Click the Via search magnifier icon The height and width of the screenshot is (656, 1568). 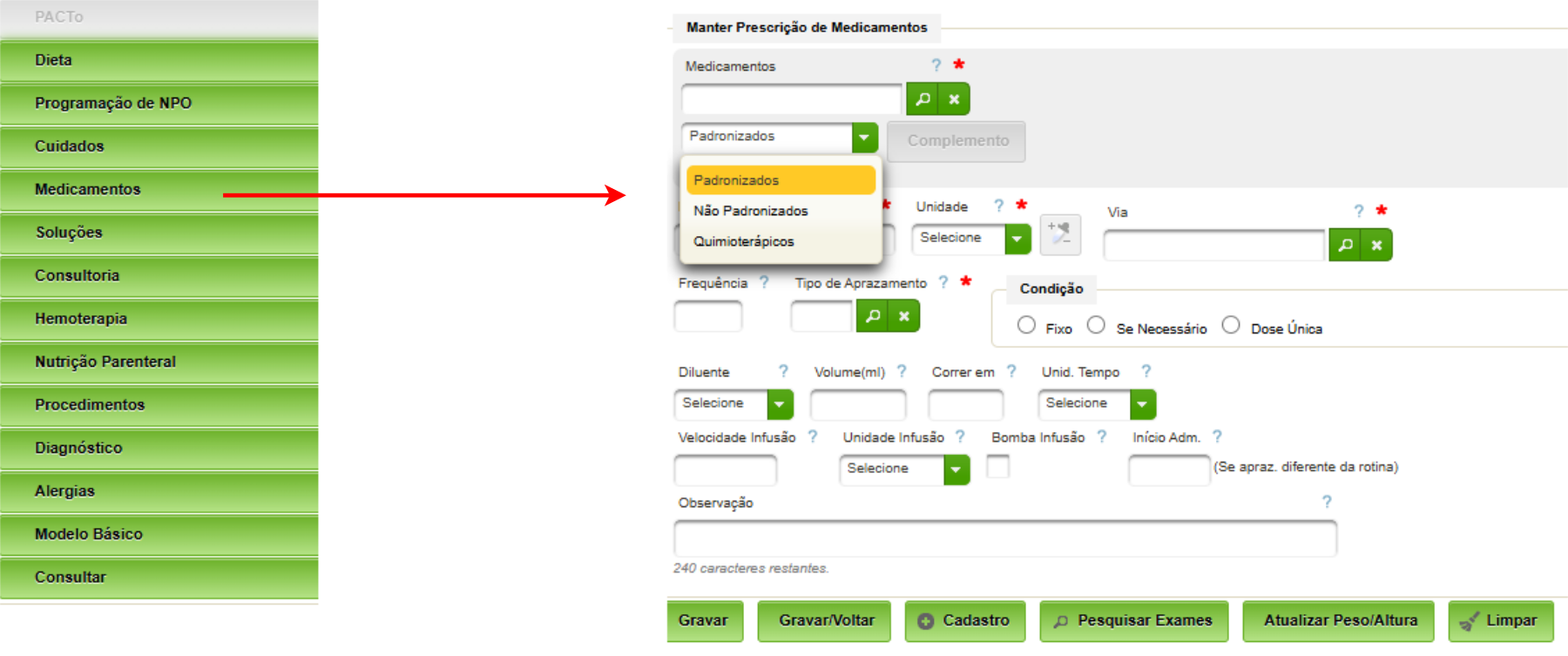pyautogui.click(x=1345, y=246)
